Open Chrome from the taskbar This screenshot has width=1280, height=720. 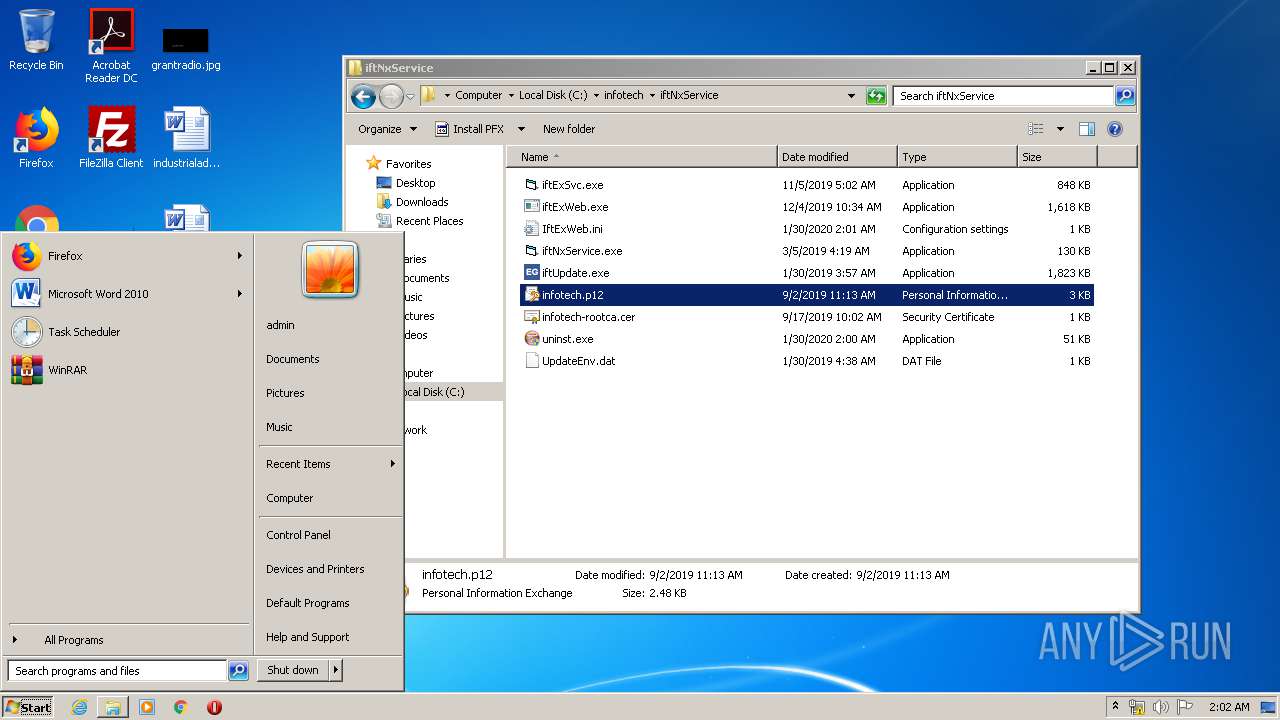tap(180, 707)
